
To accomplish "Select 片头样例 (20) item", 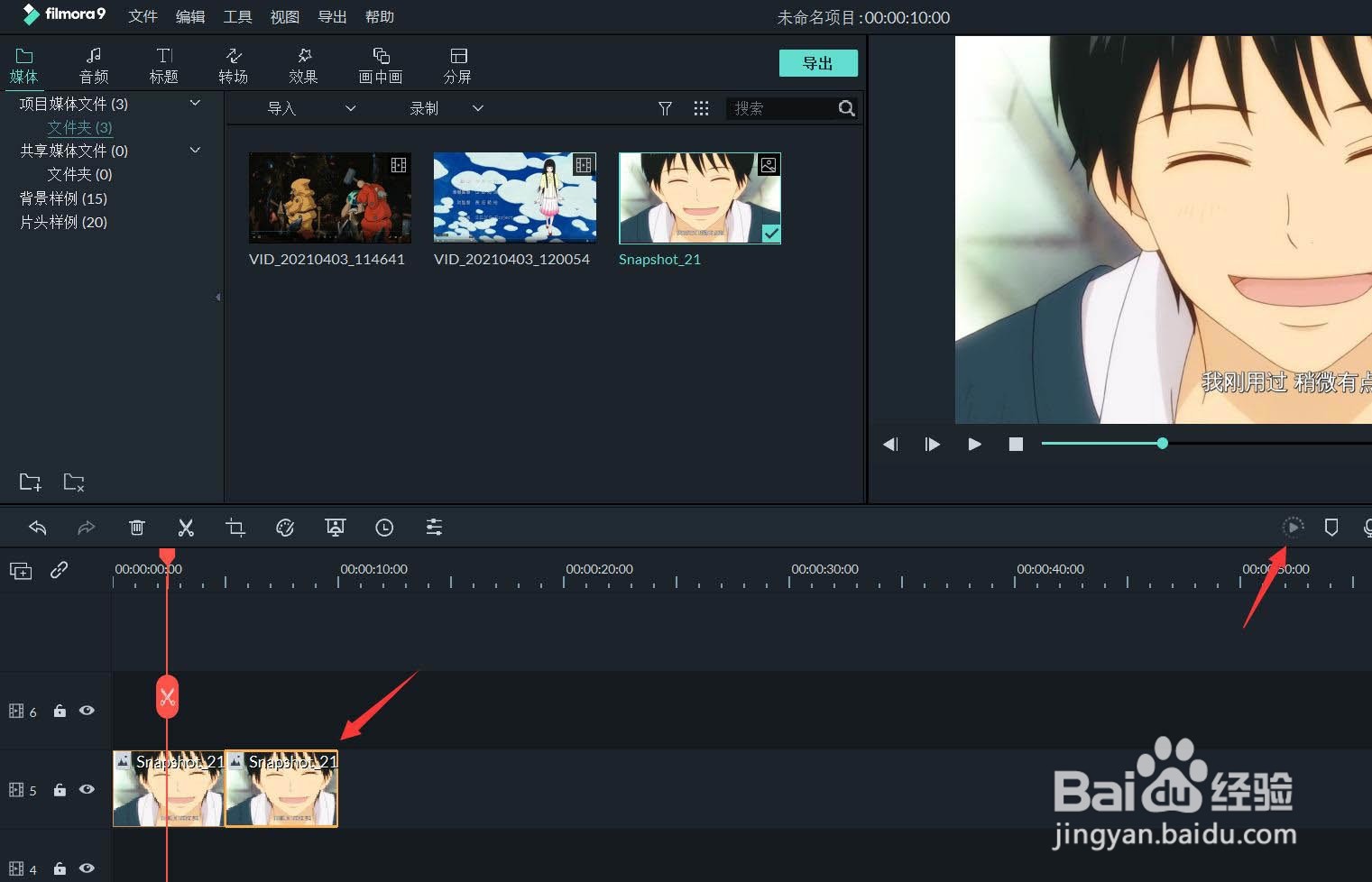I will click(63, 221).
